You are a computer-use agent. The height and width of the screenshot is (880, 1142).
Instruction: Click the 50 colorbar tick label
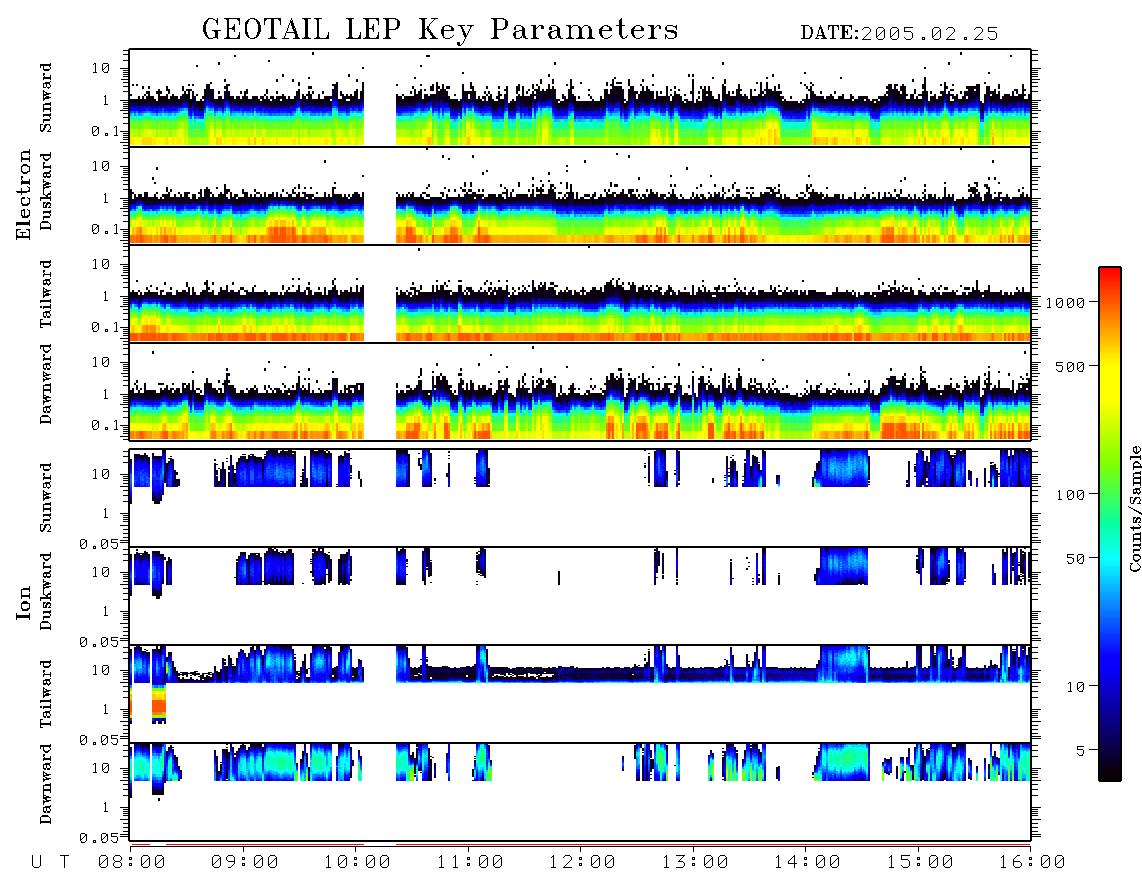[x=1075, y=559]
